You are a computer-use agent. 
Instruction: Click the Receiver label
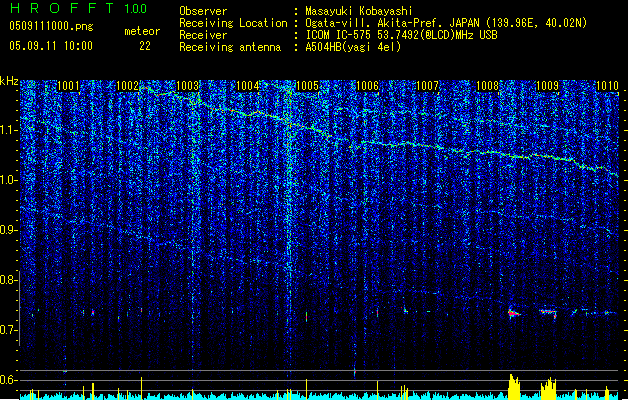(x=203, y=35)
